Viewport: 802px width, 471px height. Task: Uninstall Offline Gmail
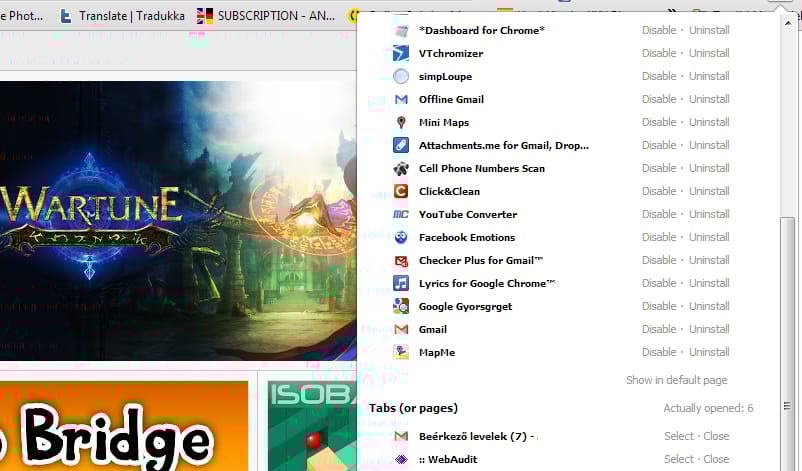(709, 99)
